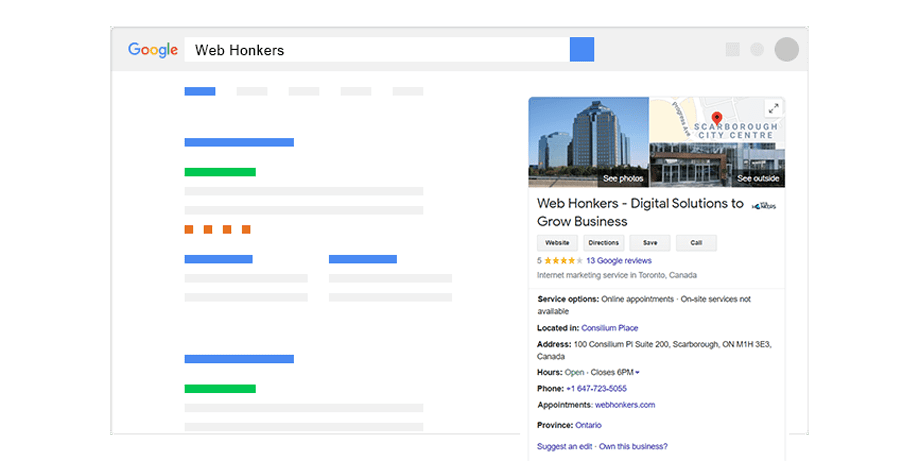Image resolution: width=920 pixels, height=461 pixels.
Task: Click the search field containing Web Honkers
Action: point(377,49)
